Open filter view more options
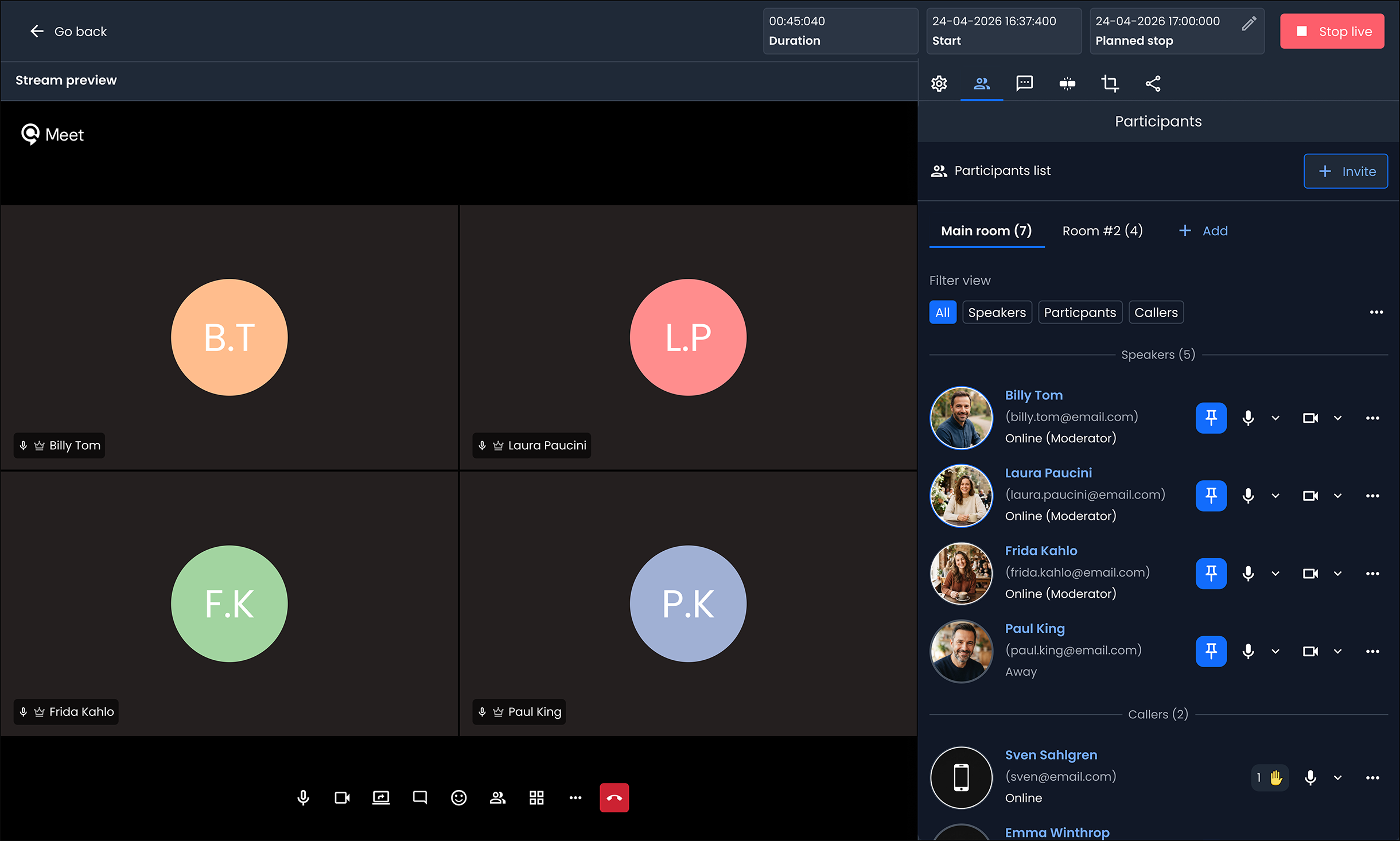 (1376, 312)
